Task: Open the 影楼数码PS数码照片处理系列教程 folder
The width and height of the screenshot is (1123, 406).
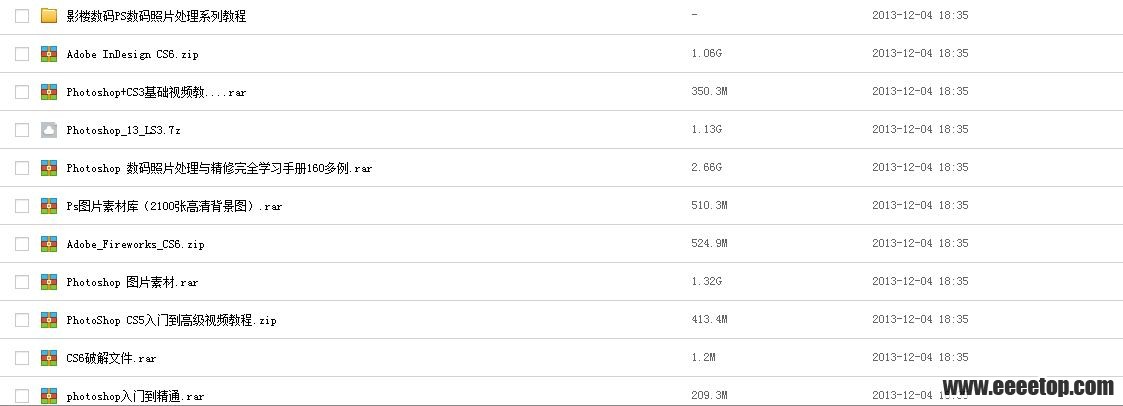Action: pyautogui.click(x=156, y=16)
